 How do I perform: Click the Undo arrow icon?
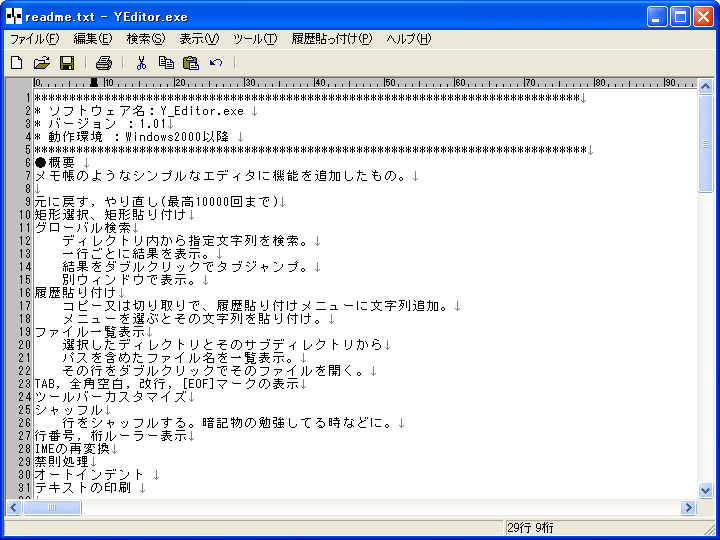pos(216,62)
